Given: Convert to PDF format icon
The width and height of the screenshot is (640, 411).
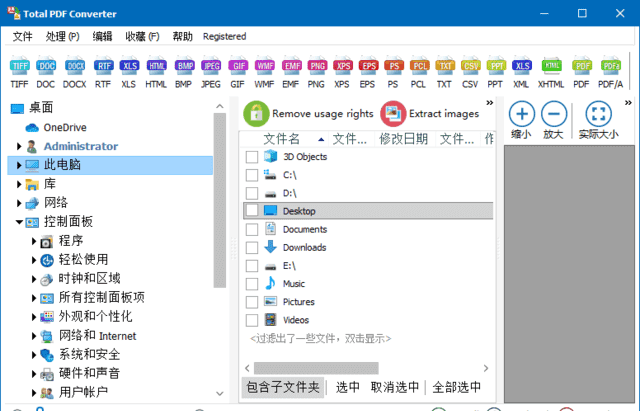Looking at the screenshot, I should 582,66.
